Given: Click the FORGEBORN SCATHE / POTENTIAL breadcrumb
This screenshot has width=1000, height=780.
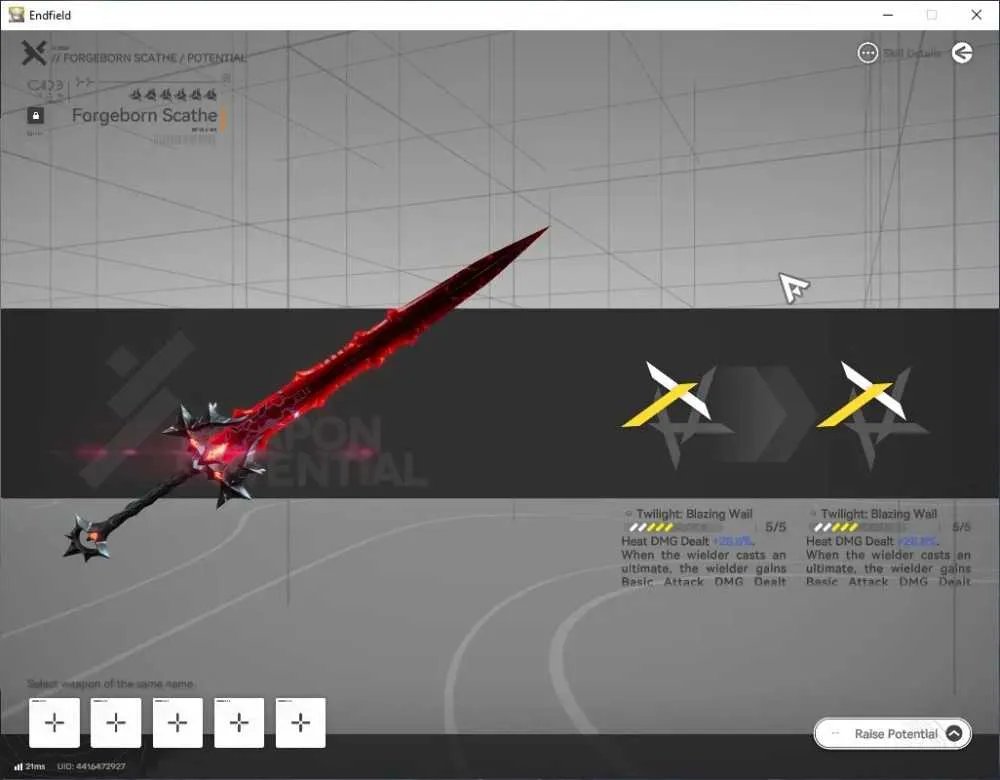Looking at the screenshot, I should pyautogui.click(x=149, y=58).
